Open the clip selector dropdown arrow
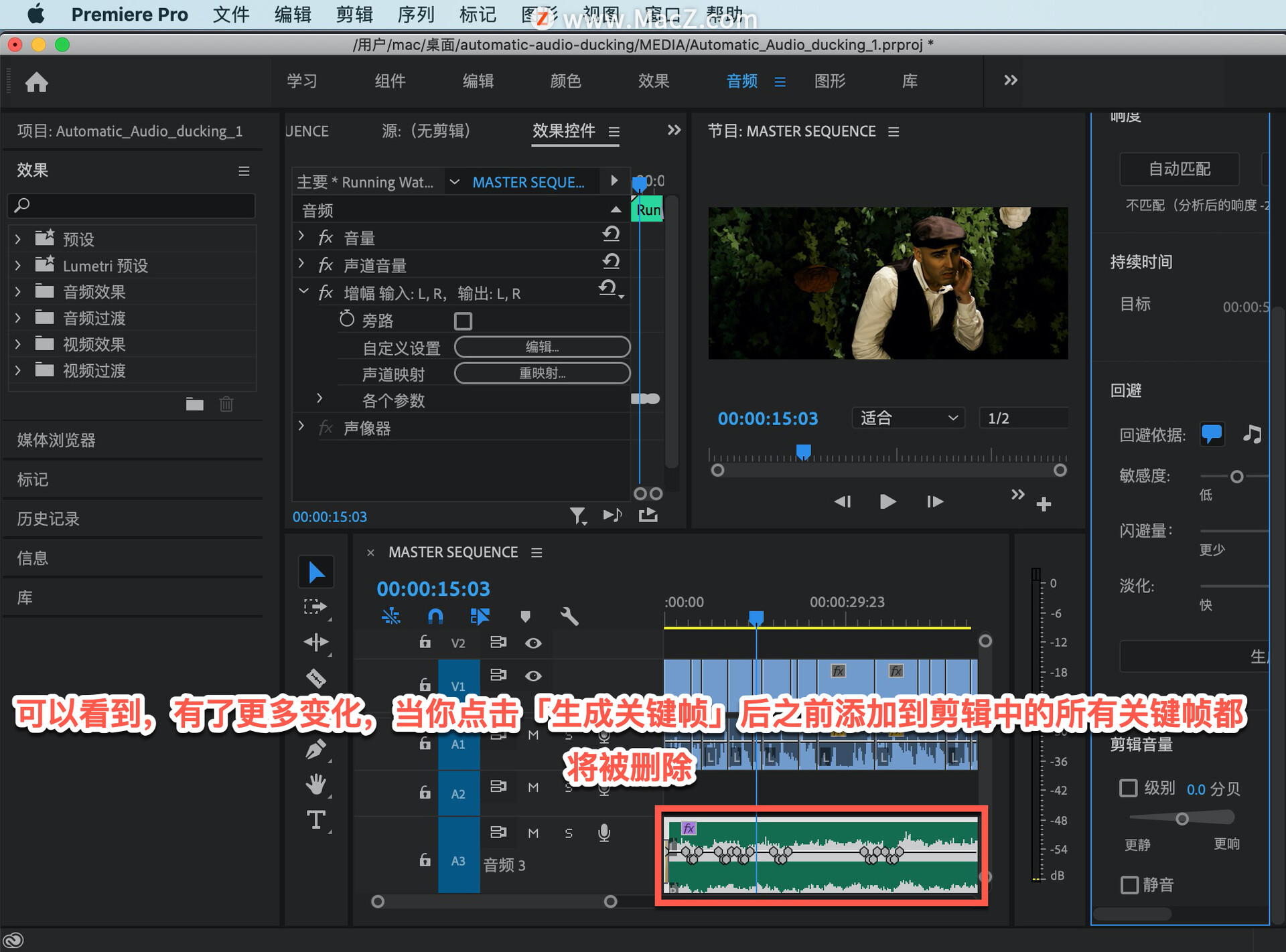The width and height of the screenshot is (1286, 952). 454,181
